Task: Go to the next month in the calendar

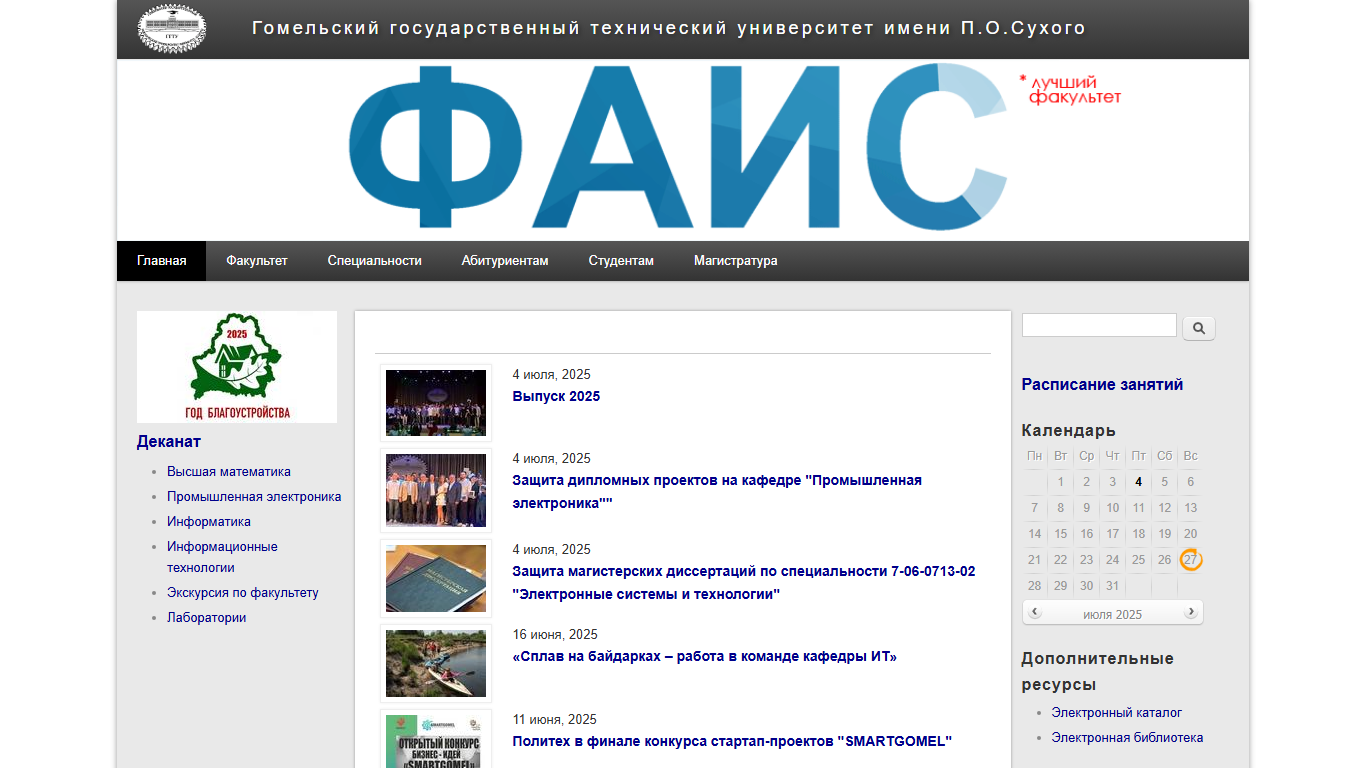Action: [x=1190, y=613]
